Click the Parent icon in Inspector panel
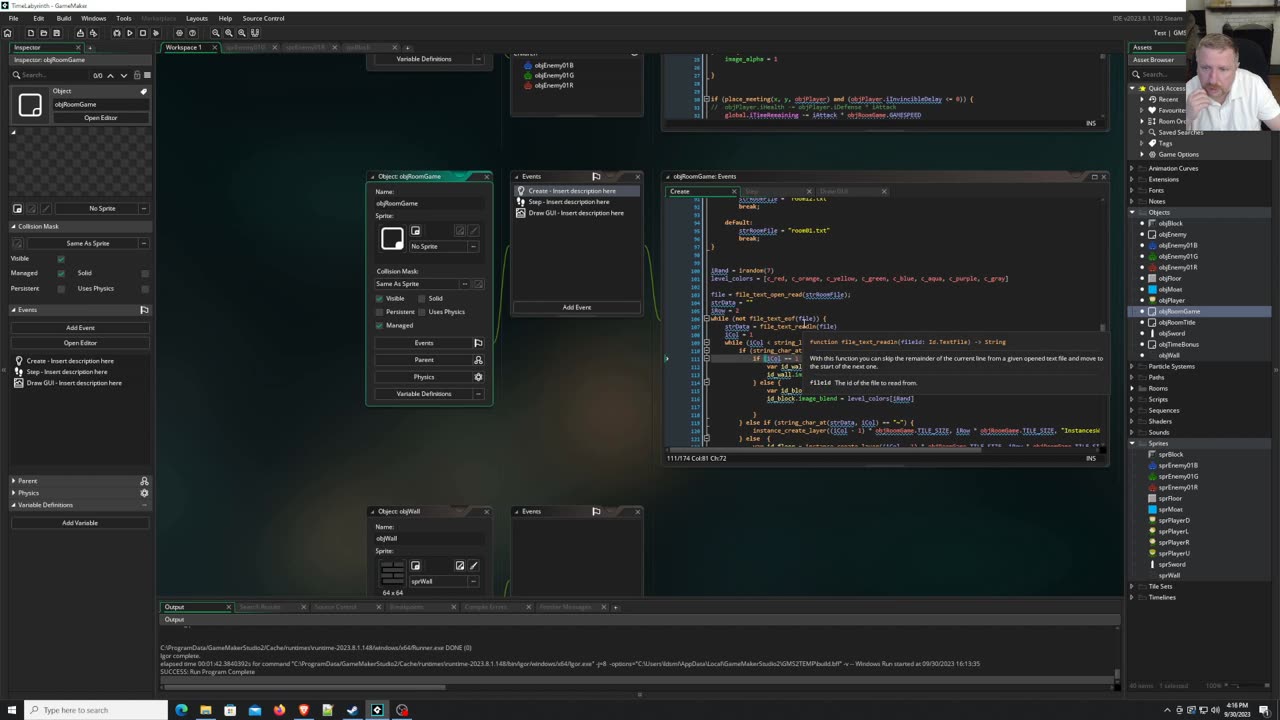Image resolution: width=1280 pixels, height=720 pixels. click(144, 481)
